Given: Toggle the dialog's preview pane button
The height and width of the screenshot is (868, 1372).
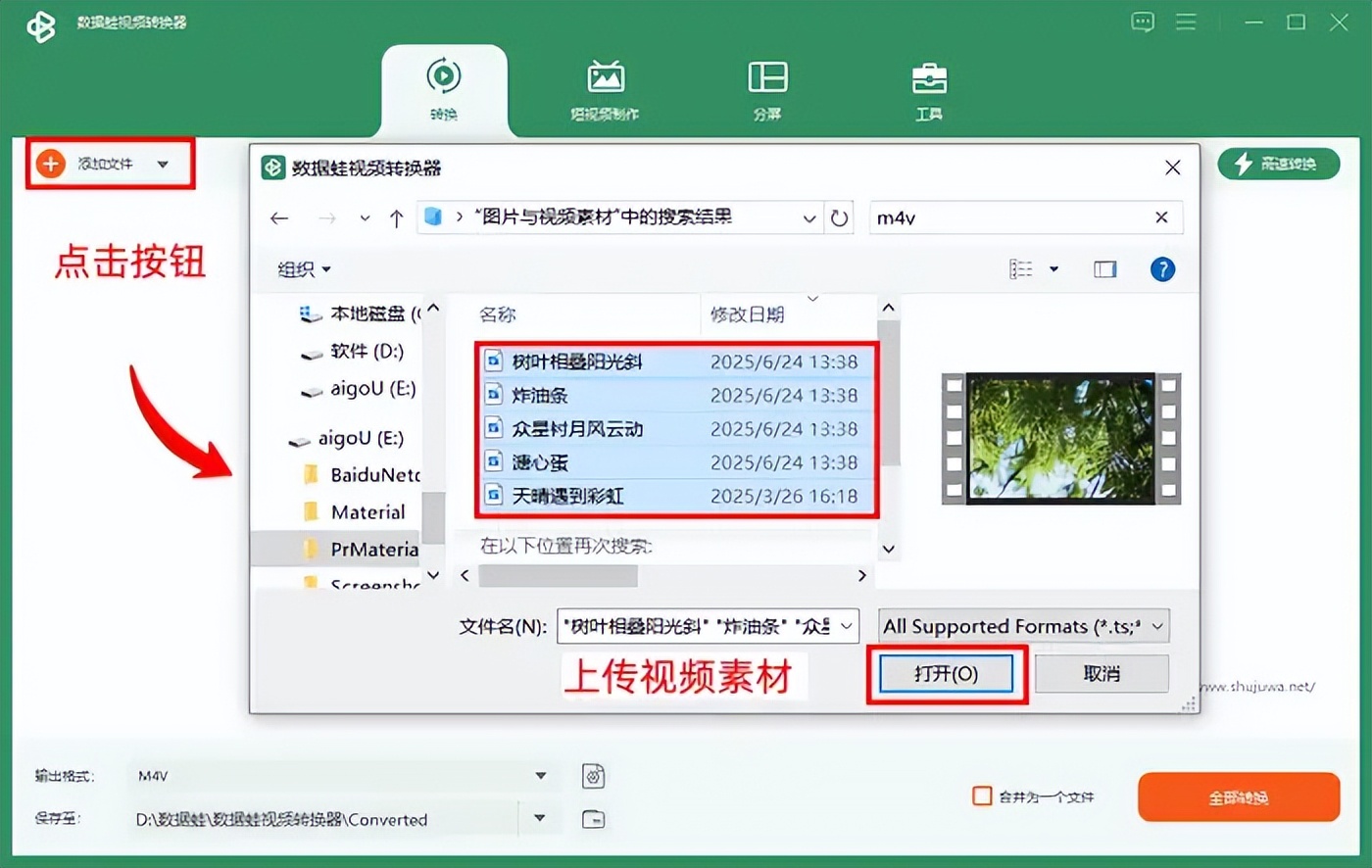Looking at the screenshot, I should (x=1104, y=268).
